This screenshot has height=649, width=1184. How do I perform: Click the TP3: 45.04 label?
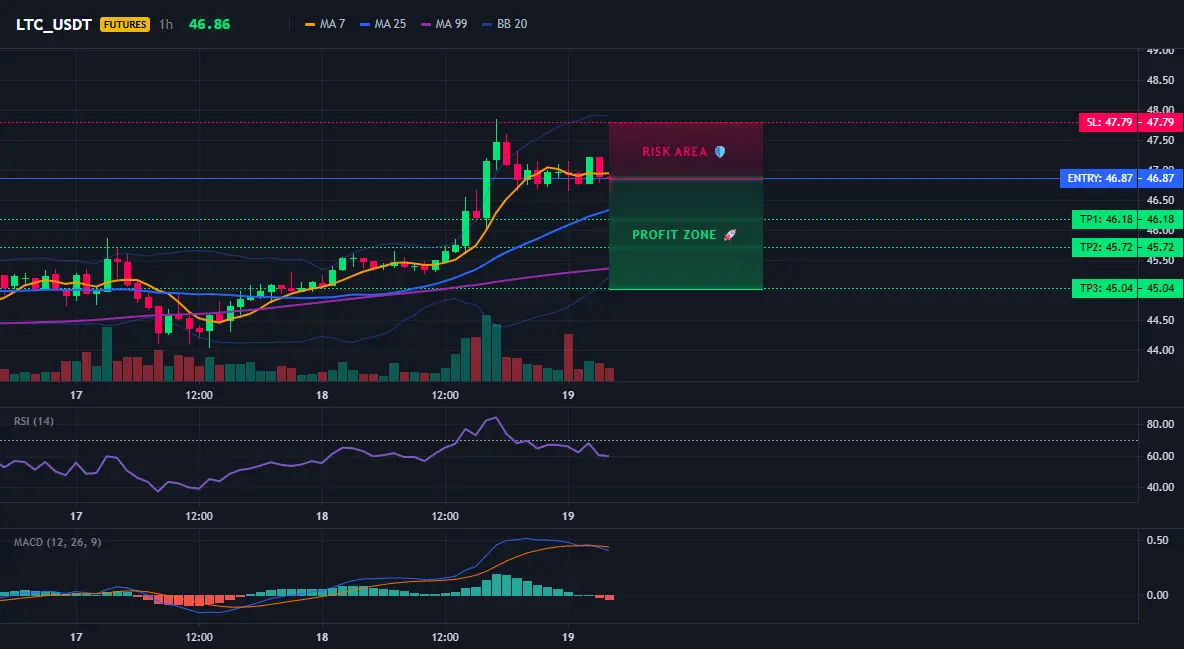coord(1105,288)
